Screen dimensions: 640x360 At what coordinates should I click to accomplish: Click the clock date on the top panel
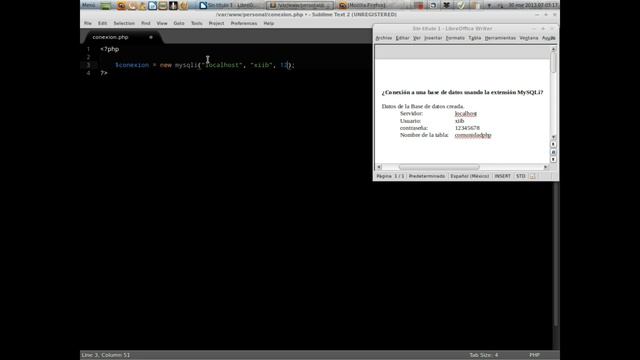[x=533, y=5]
